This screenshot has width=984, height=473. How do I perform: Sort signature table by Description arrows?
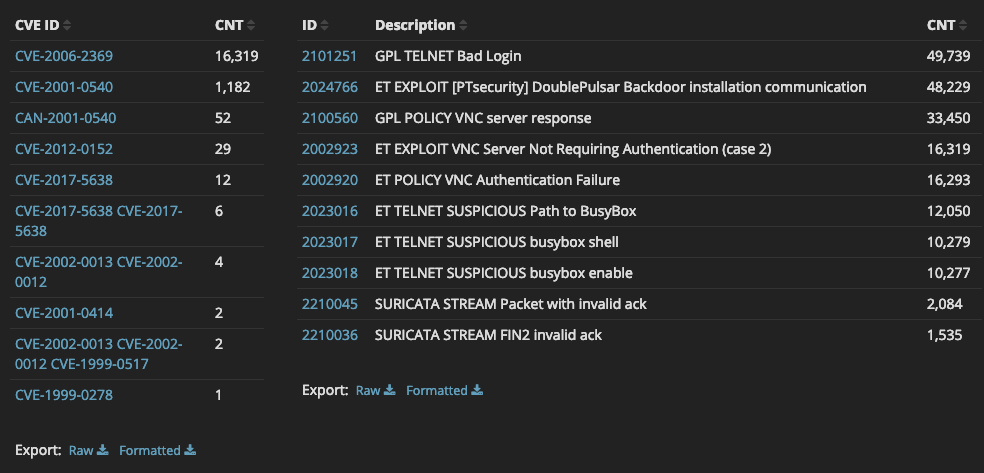click(x=463, y=26)
